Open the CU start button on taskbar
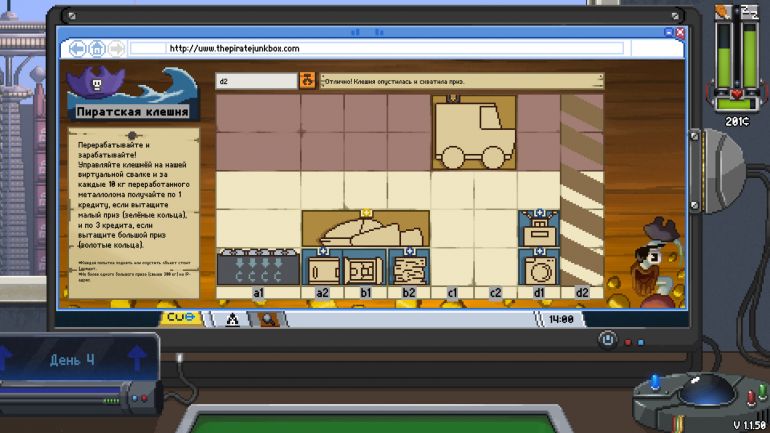 coord(186,319)
